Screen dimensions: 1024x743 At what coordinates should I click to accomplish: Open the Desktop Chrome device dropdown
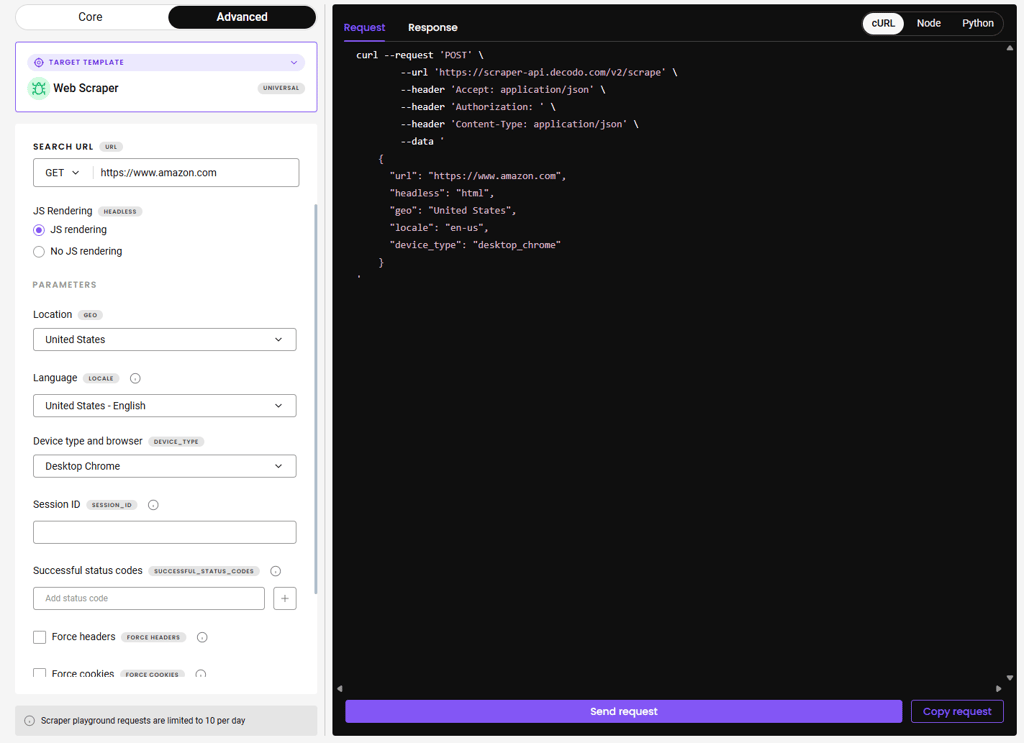coord(165,466)
